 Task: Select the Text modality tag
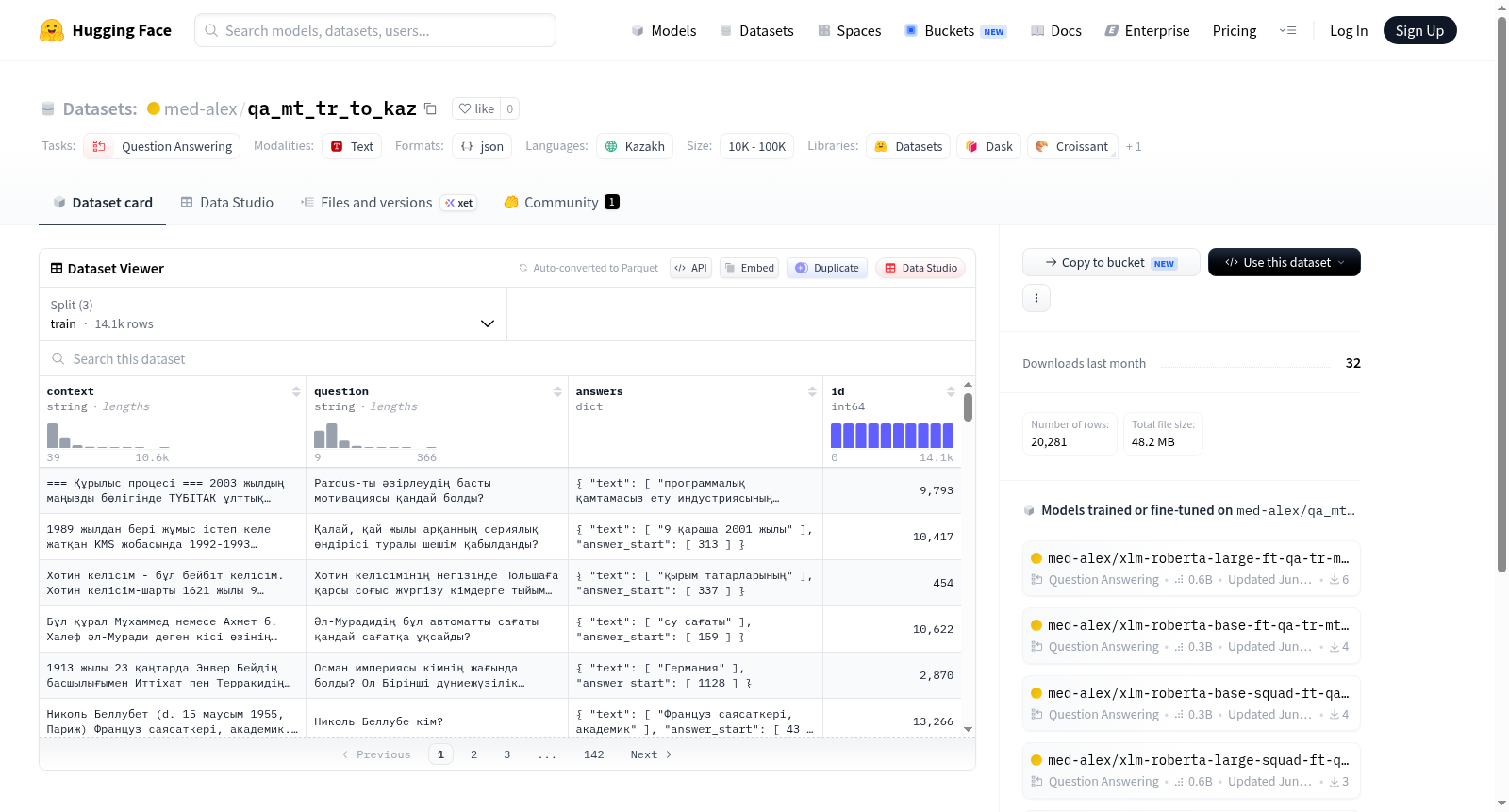[353, 146]
